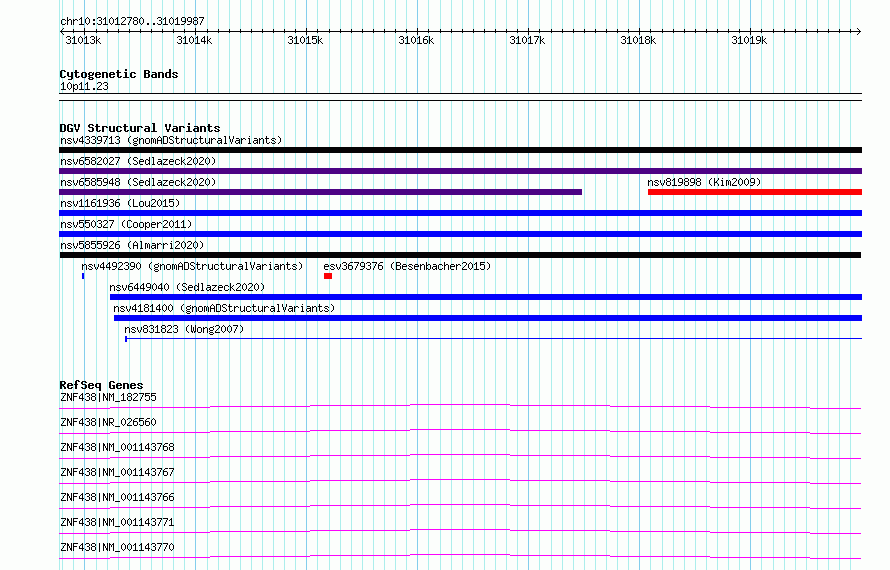Image resolution: width=890 pixels, height=570 pixels.
Task: Click nsv4492390 gnomAD variant label
Action: pos(192,266)
